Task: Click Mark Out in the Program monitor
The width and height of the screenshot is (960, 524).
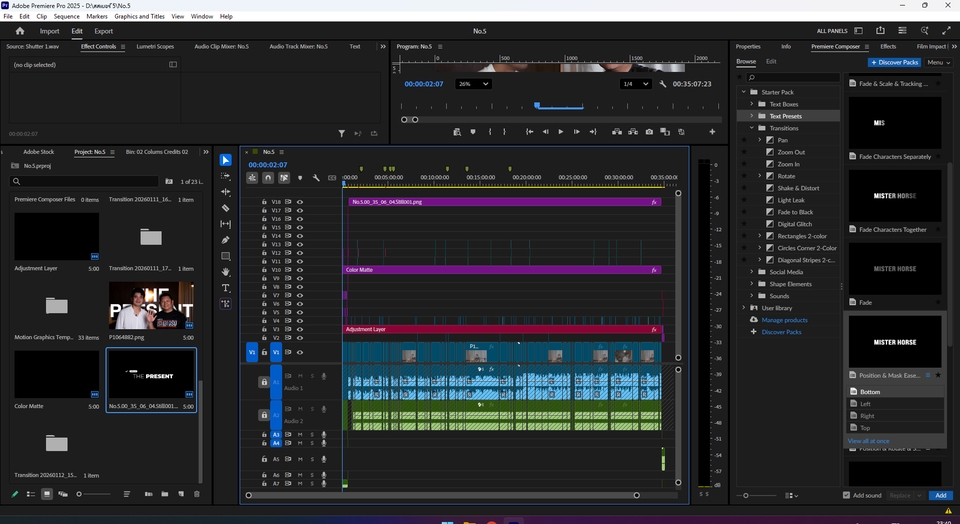Action: click(x=504, y=132)
